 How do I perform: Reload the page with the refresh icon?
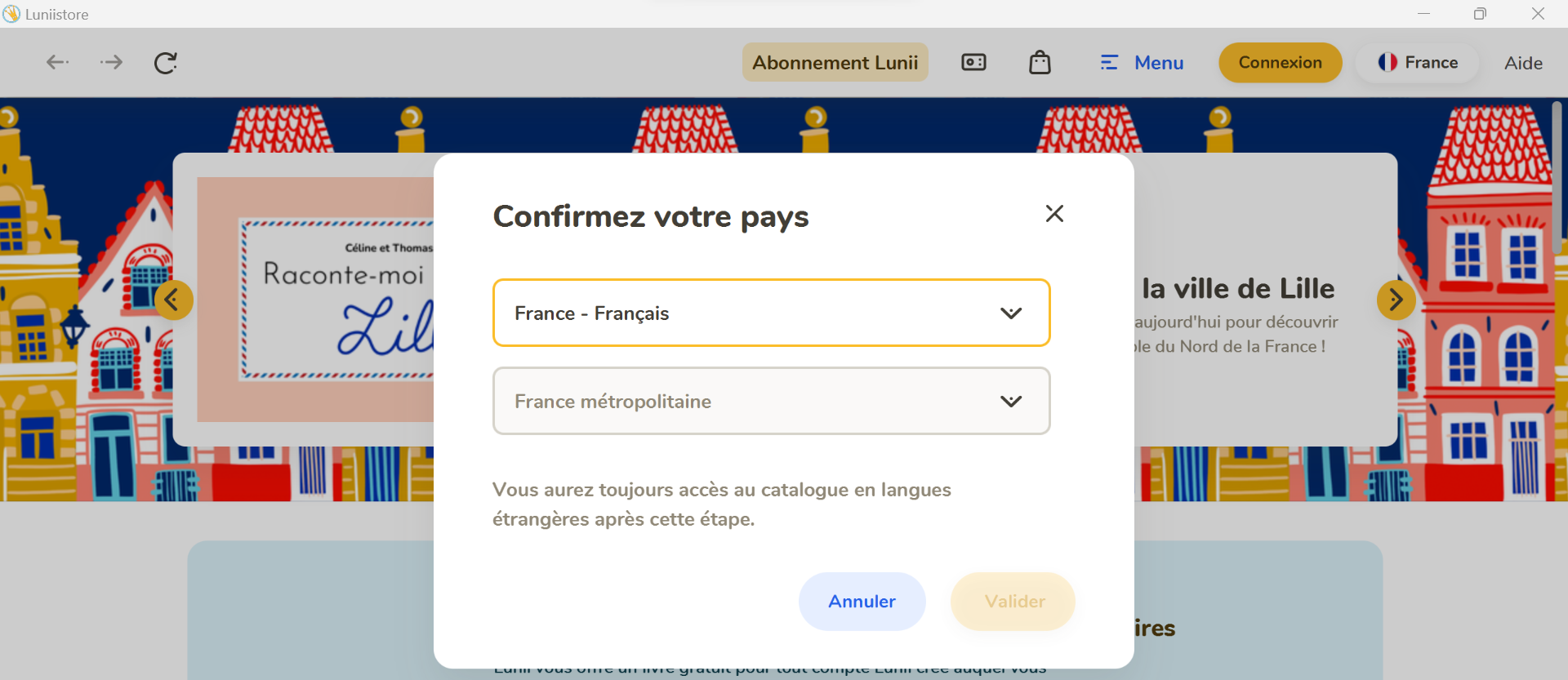pyautogui.click(x=166, y=63)
